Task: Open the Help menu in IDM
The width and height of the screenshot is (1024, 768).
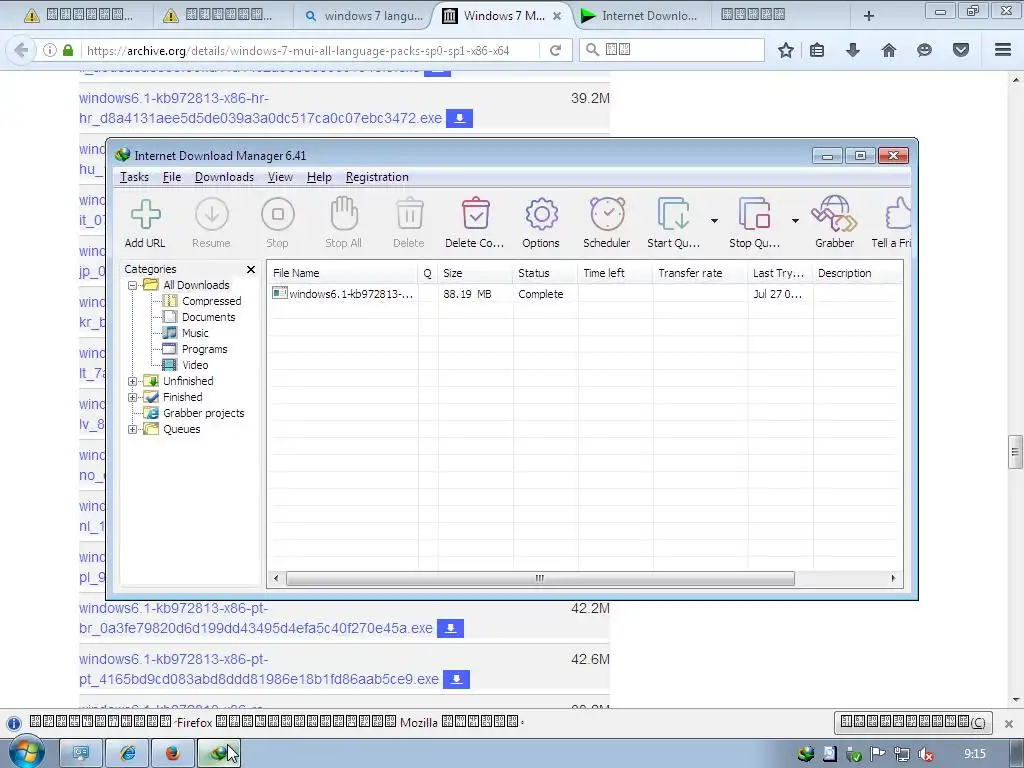Action: coord(319,177)
